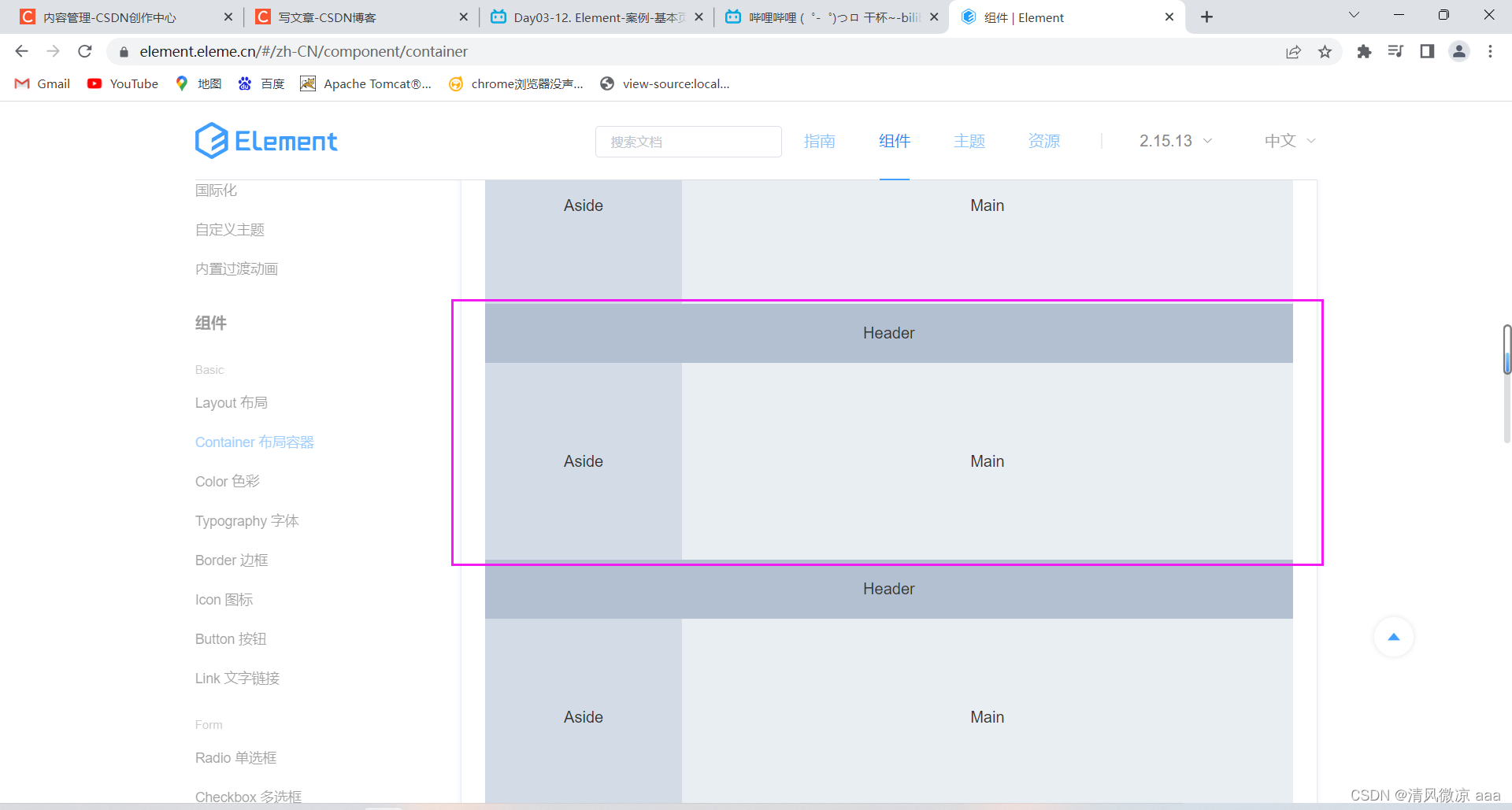Open the 地图 bookmark
This screenshot has height=810, width=1512.
click(x=198, y=83)
